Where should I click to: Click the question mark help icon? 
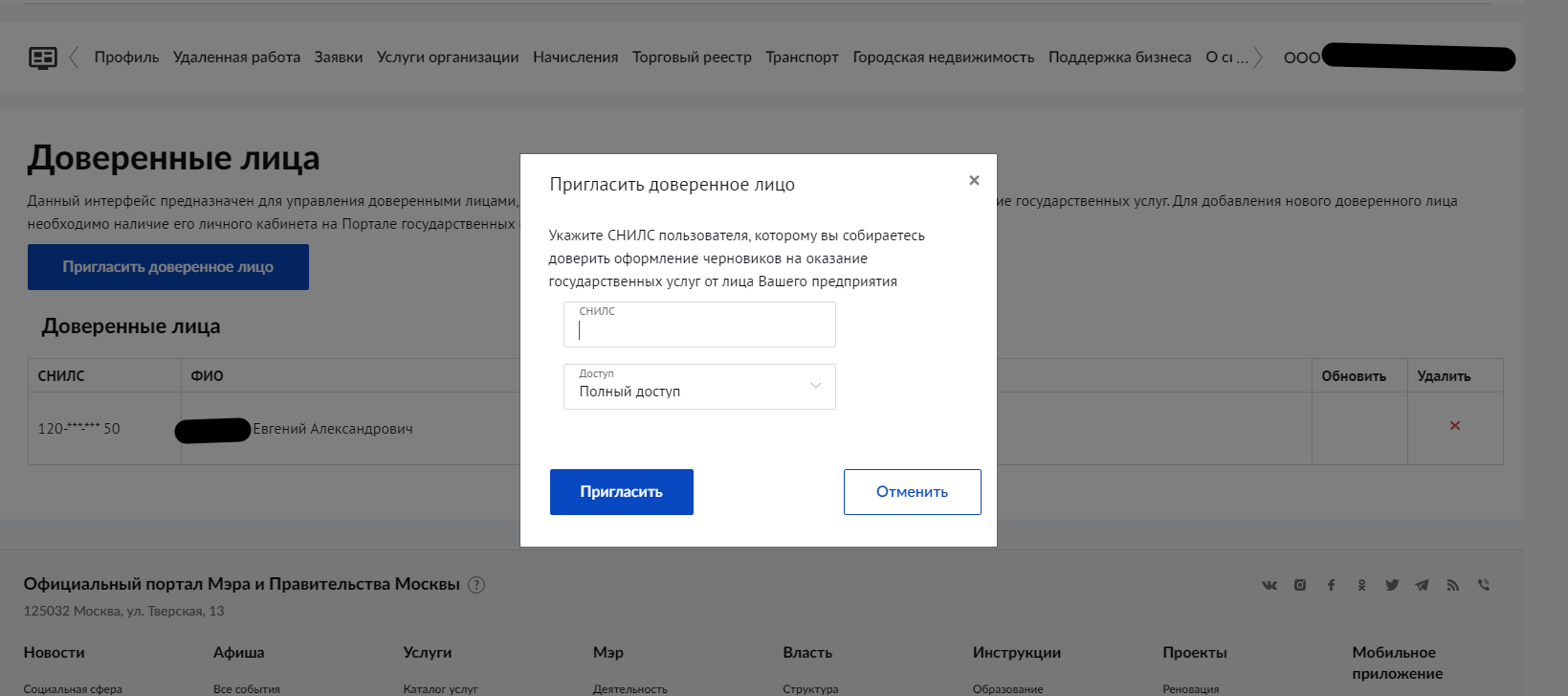[x=476, y=585]
